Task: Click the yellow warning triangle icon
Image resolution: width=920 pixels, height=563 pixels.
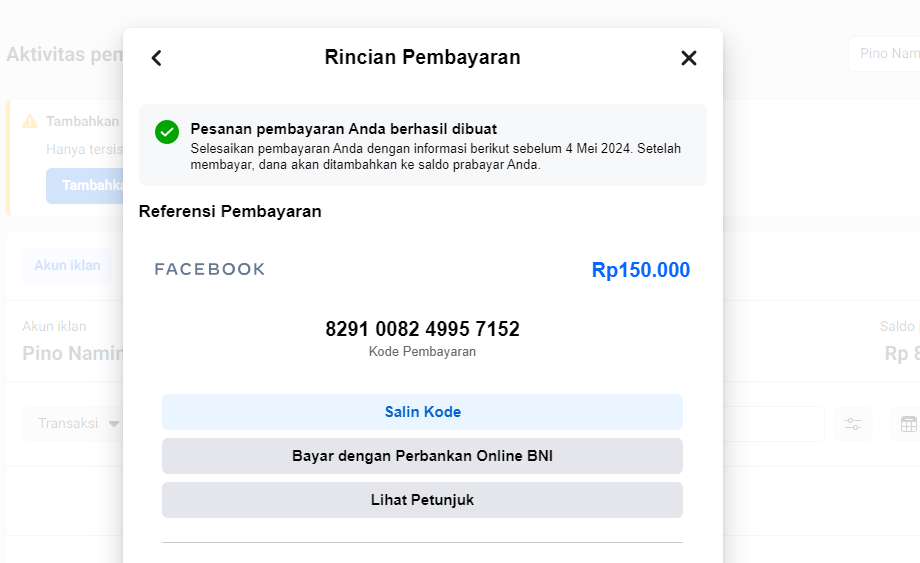Action: pyautogui.click(x=30, y=121)
